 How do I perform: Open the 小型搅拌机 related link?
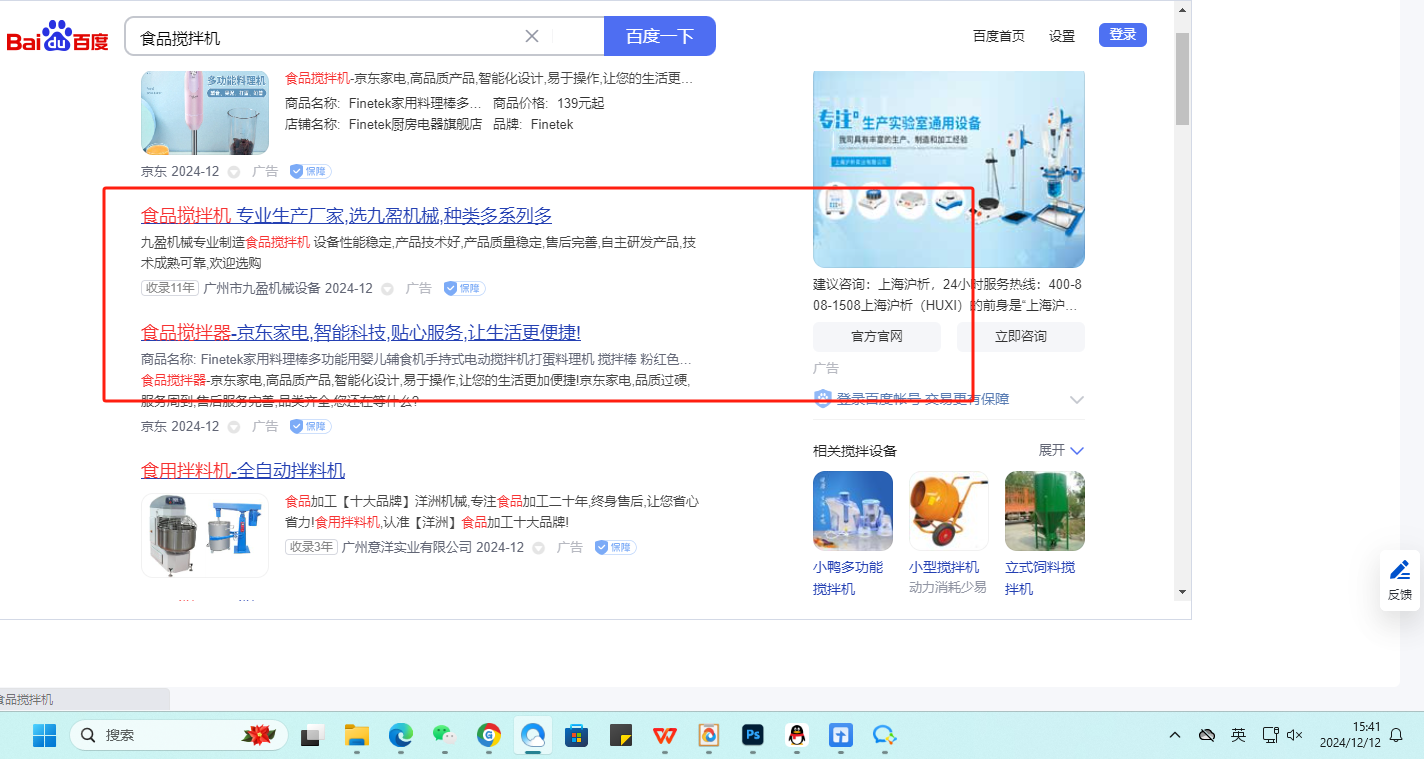click(x=944, y=567)
